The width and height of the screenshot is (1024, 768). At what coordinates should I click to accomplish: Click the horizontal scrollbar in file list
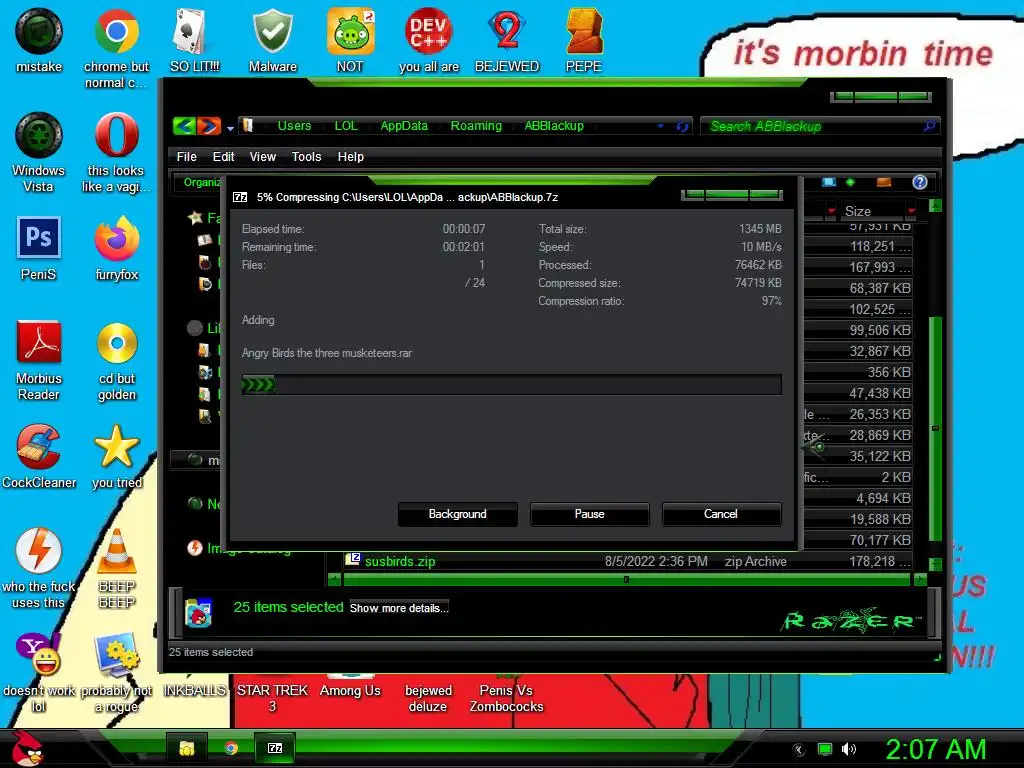(x=626, y=579)
